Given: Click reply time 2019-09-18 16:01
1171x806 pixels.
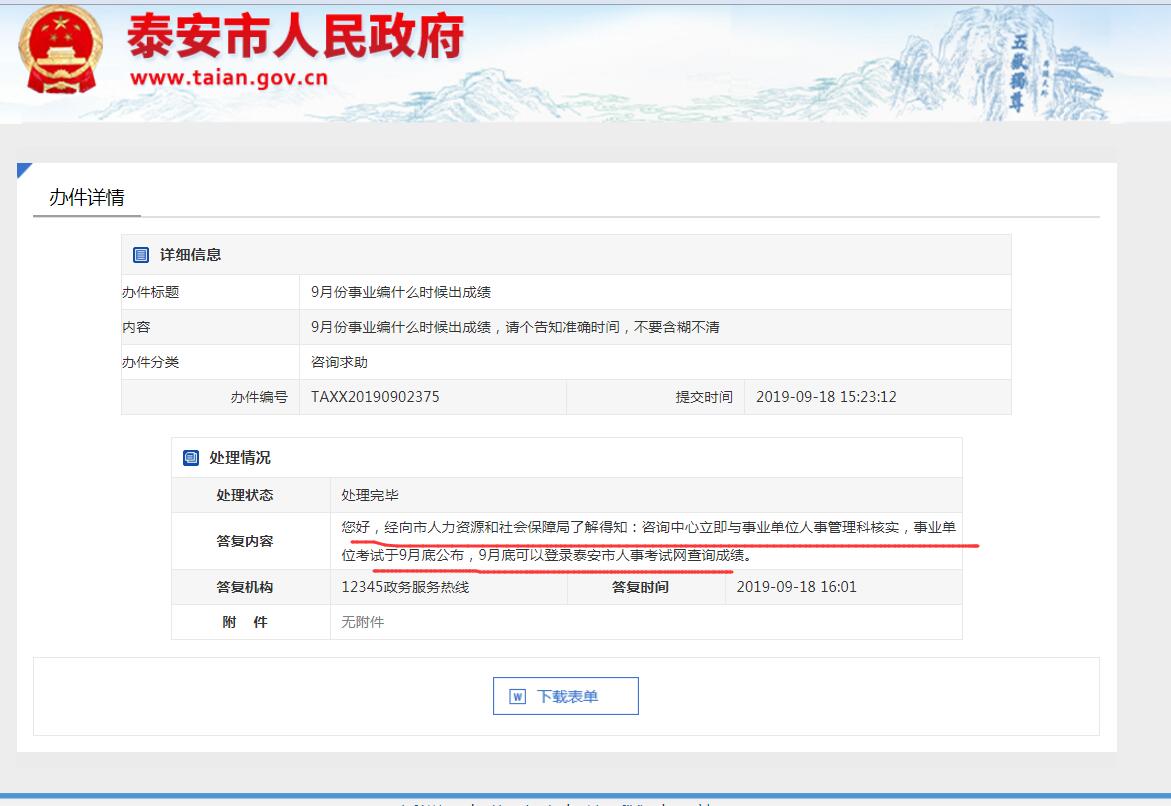Looking at the screenshot, I should pyautogui.click(x=797, y=587).
